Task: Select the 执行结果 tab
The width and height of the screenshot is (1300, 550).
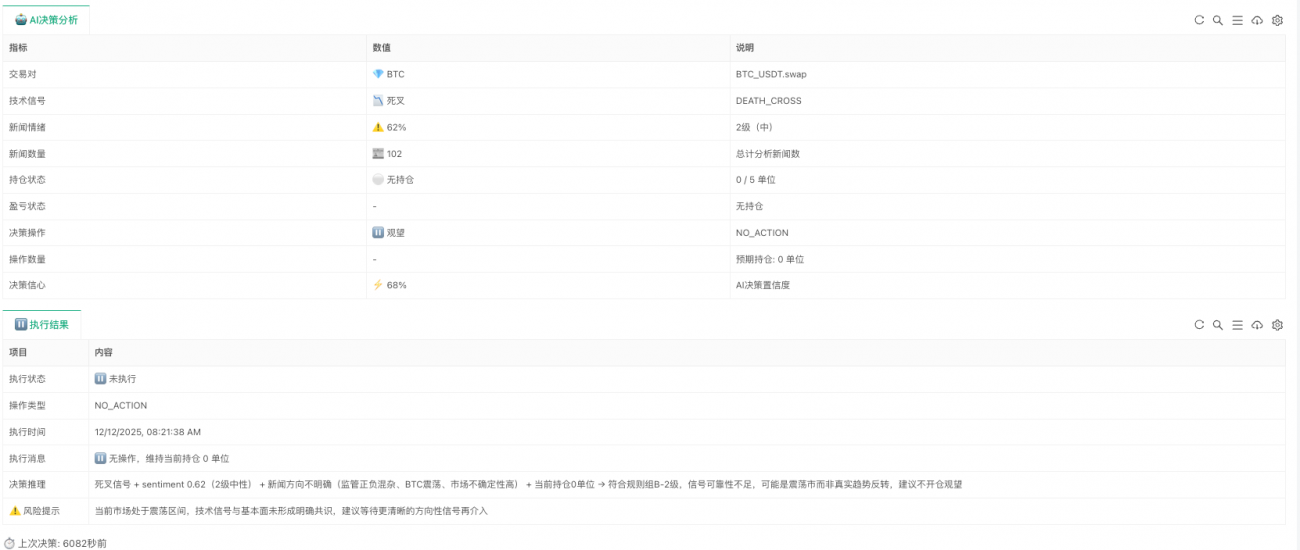Action: pos(42,325)
